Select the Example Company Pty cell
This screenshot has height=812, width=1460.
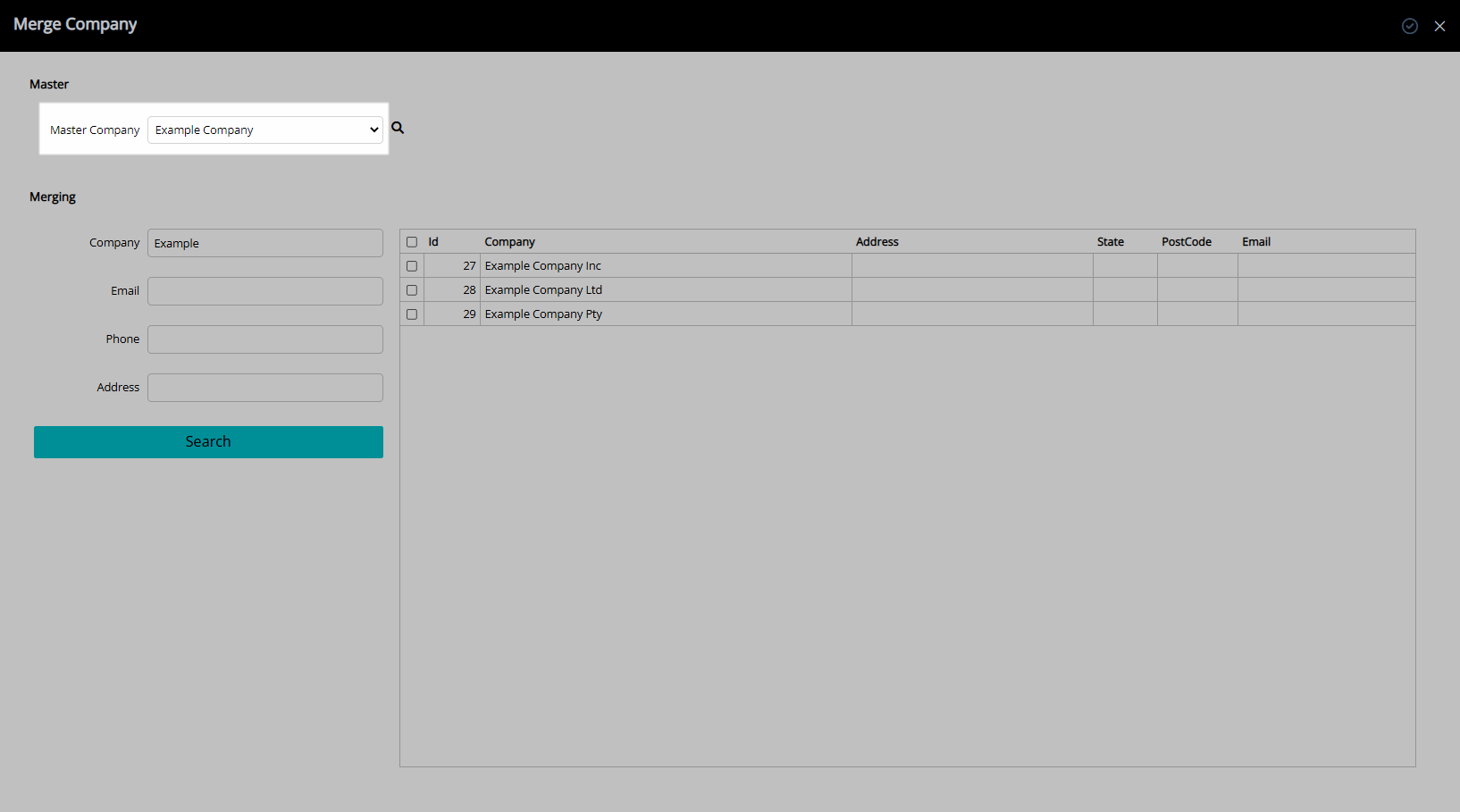pyautogui.click(x=666, y=314)
